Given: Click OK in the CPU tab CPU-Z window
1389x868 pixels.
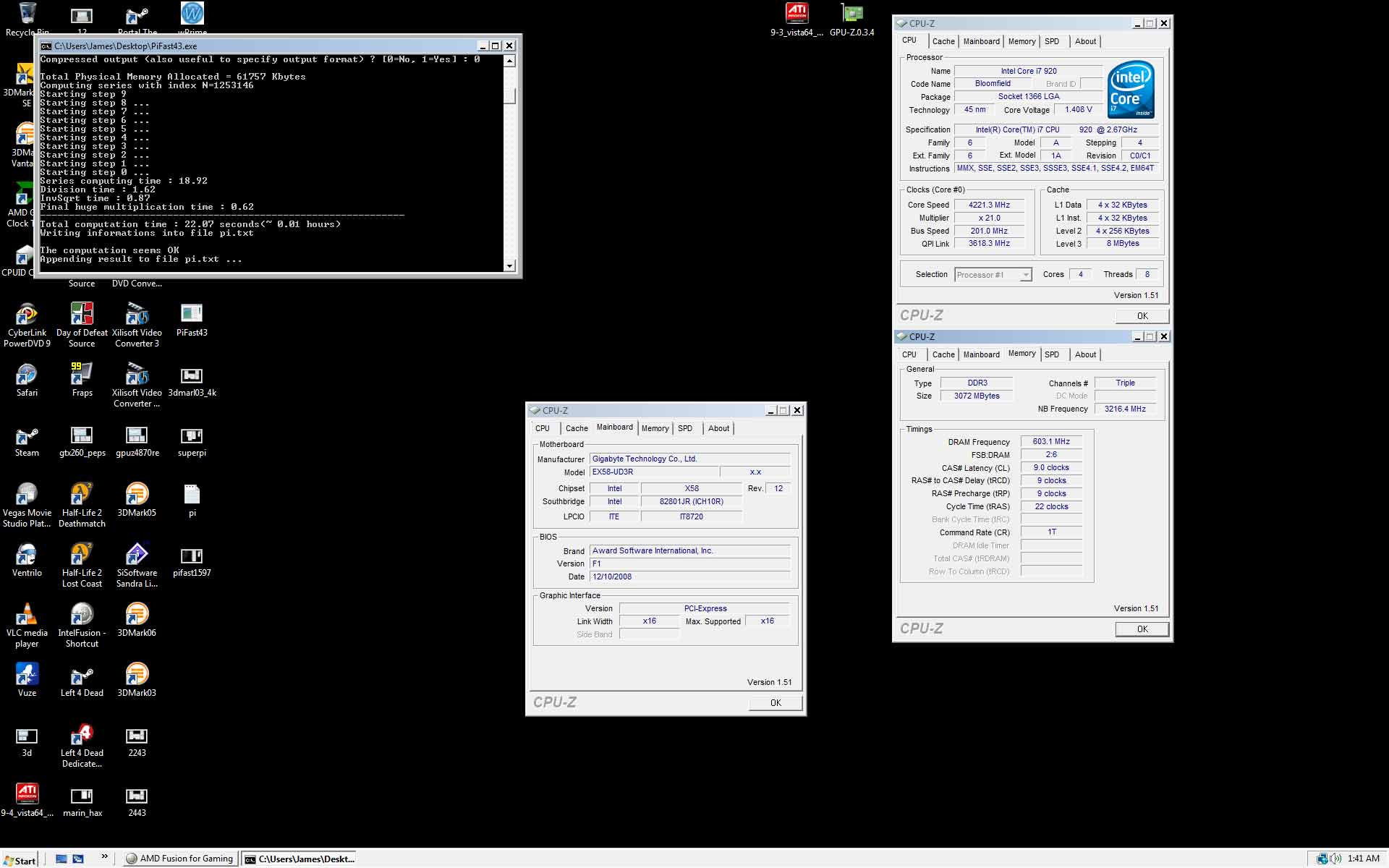Looking at the screenshot, I should pyautogui.click(x=1142, y=316).
